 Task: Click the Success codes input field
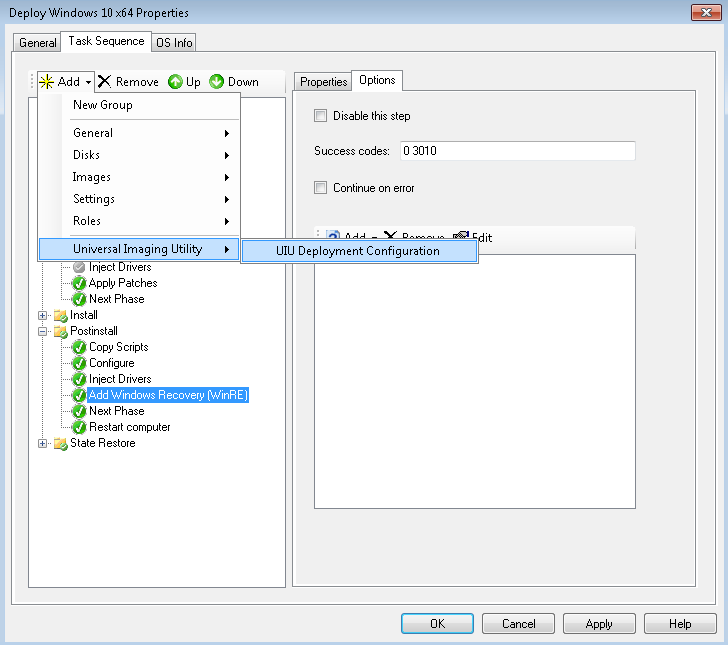pos(518,151)
